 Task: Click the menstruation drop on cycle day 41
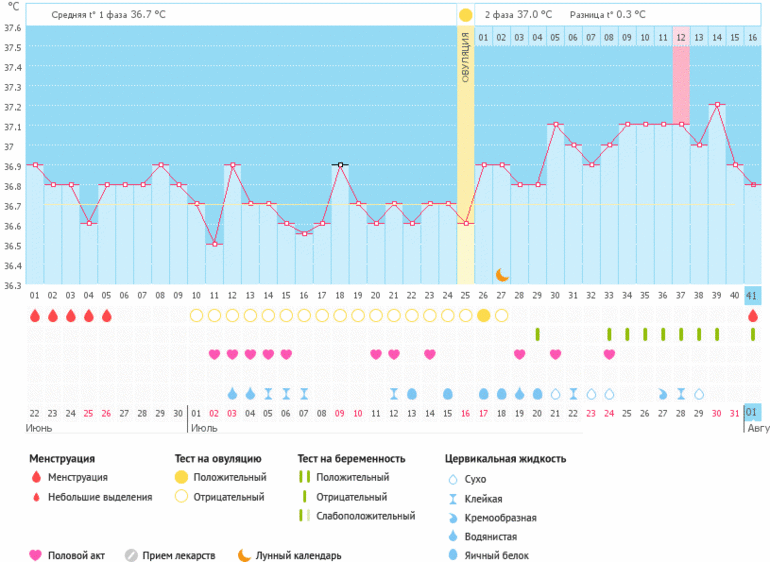753,316
